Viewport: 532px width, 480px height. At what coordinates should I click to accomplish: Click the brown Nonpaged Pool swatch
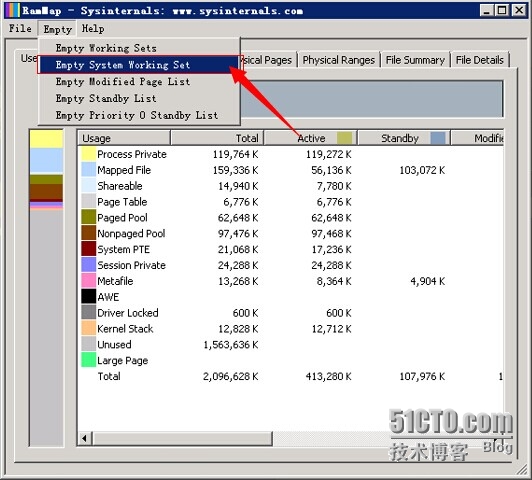(x=89, y=233)
